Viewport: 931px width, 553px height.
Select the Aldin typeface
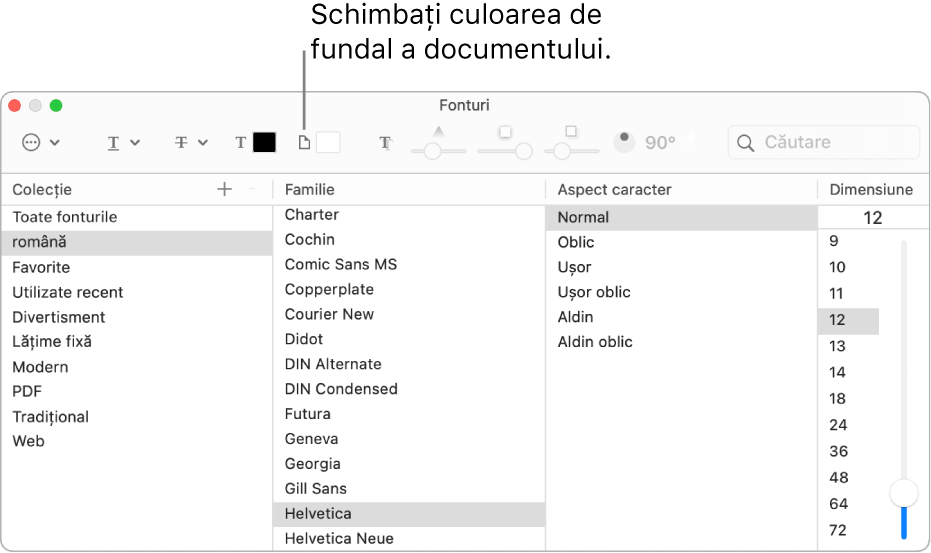(x=681, y=317)
